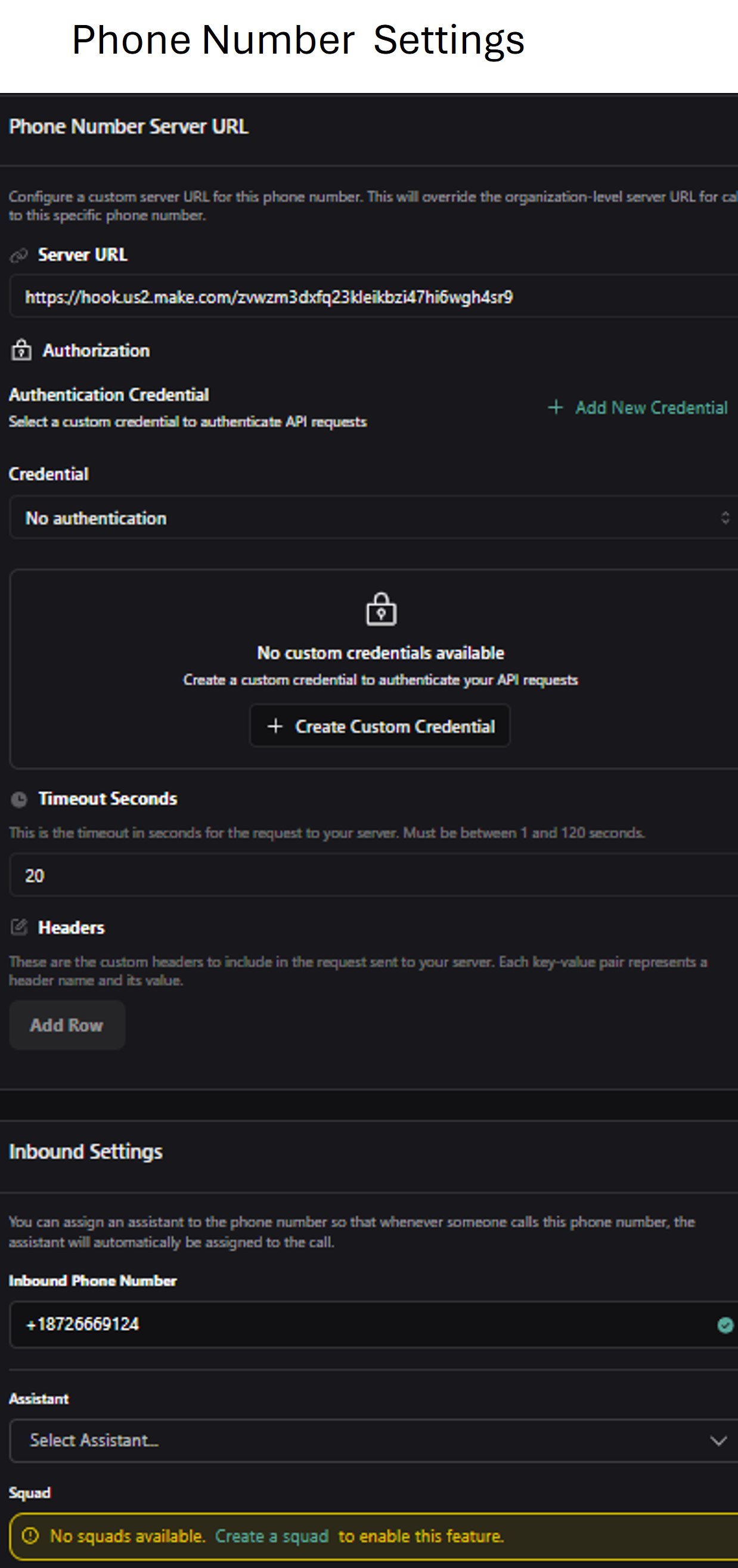Viewport: 738px width, 1568px height.
Task: Click the lock icon above No custom credentials available
Action: 380,610
